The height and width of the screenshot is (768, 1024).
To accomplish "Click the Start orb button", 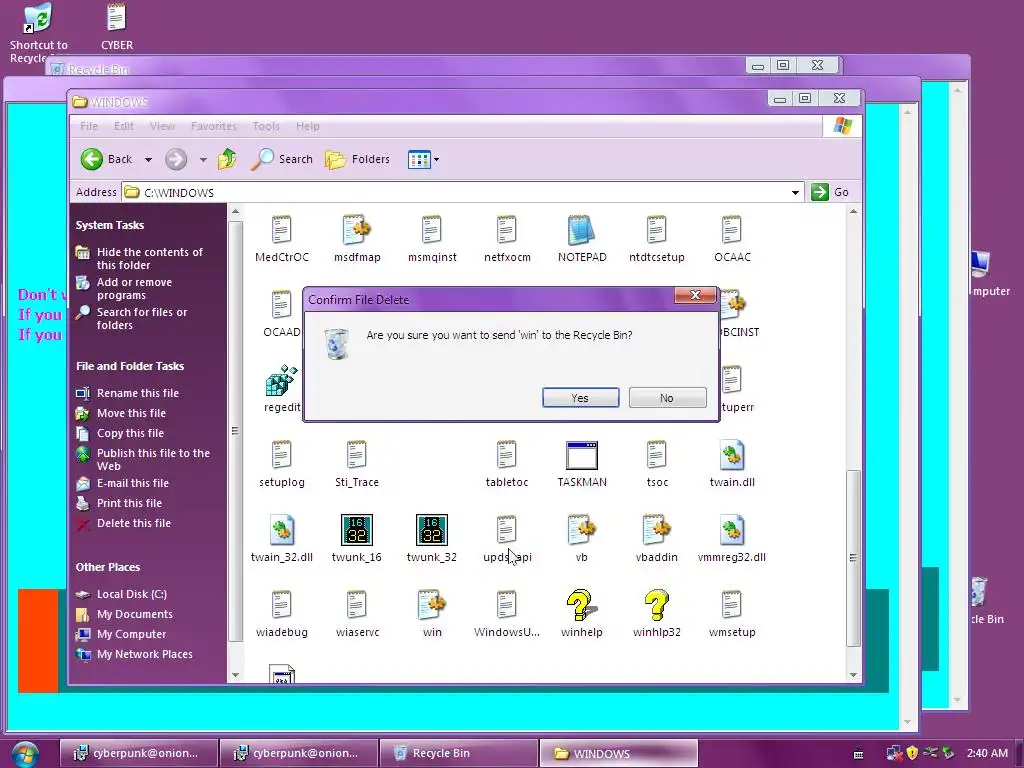I will 25,754.
